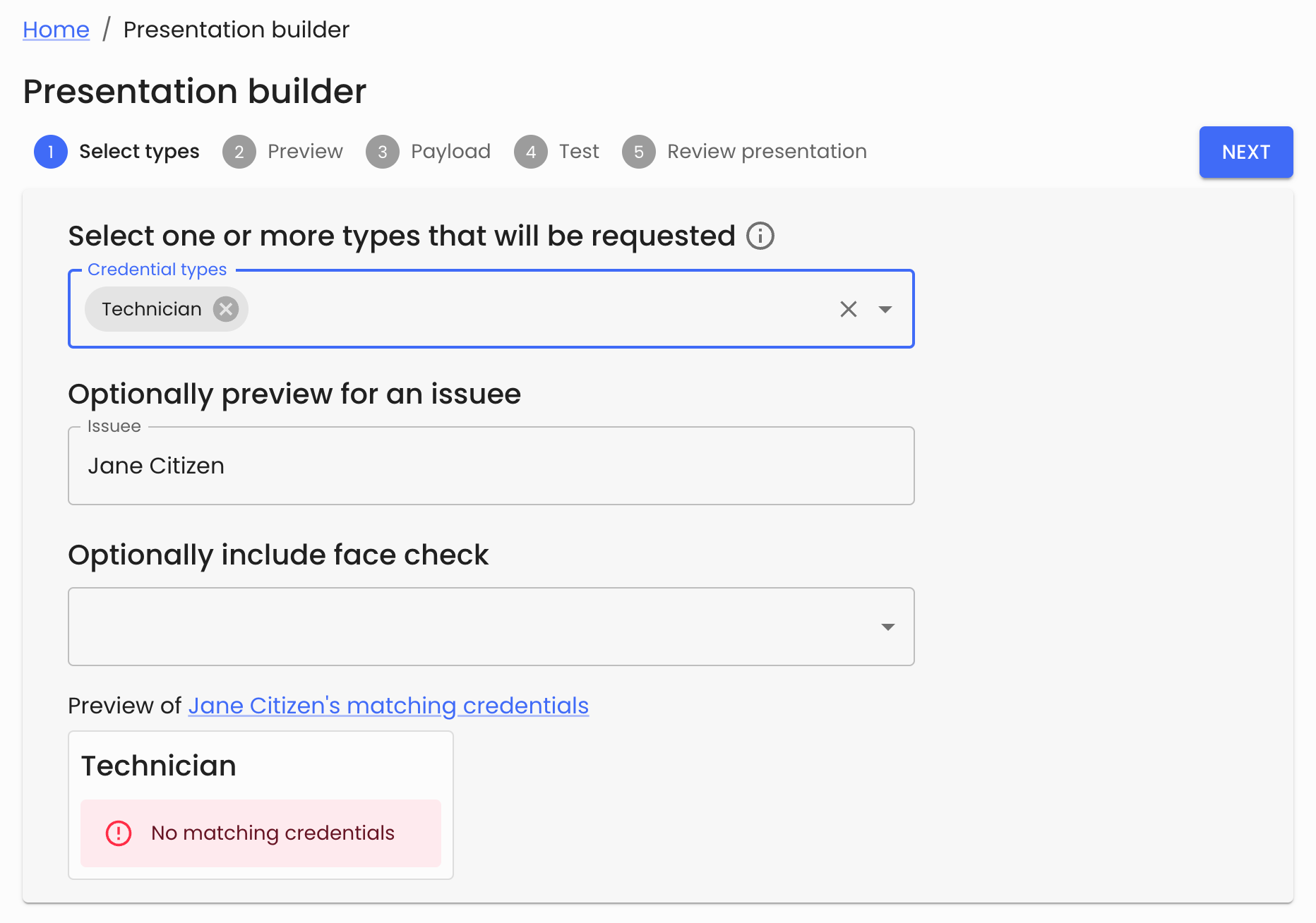Screen dimensions: 1316x923
Task: Expand the Credential types dropdown
Action: coord(885,309)
